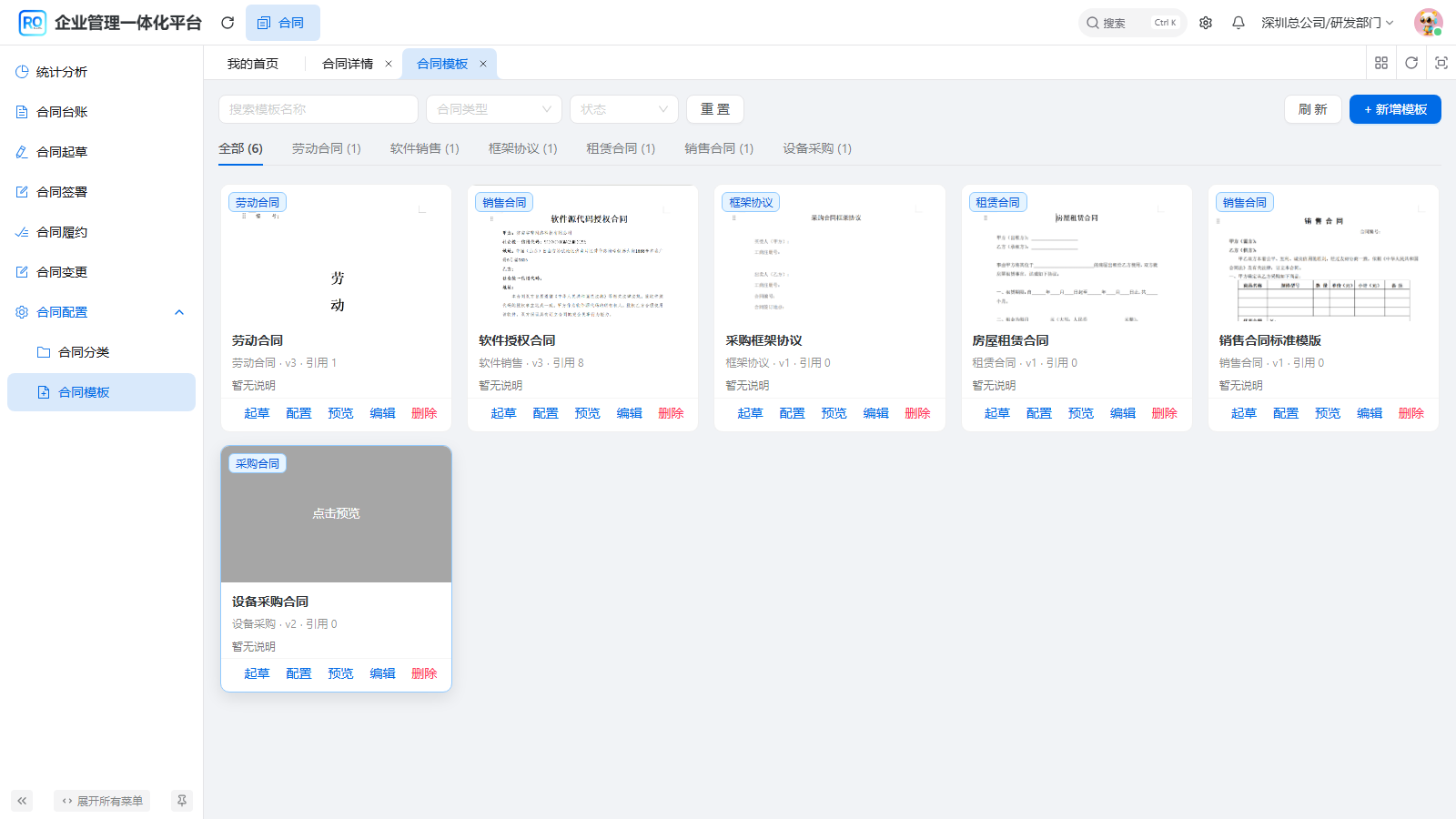Screen dimensions: 1456x819
Task: Click 预览 on the 采购框架协议 card
Action: pos(834,413)
